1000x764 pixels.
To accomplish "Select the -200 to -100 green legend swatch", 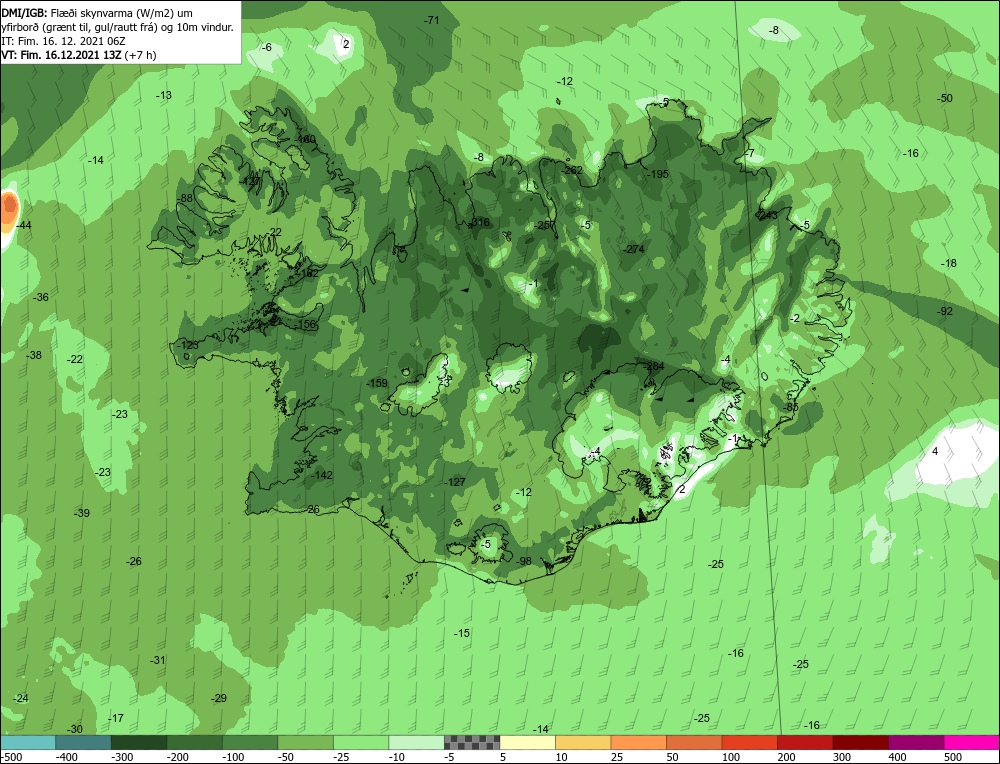I will [x=195, y=742].
